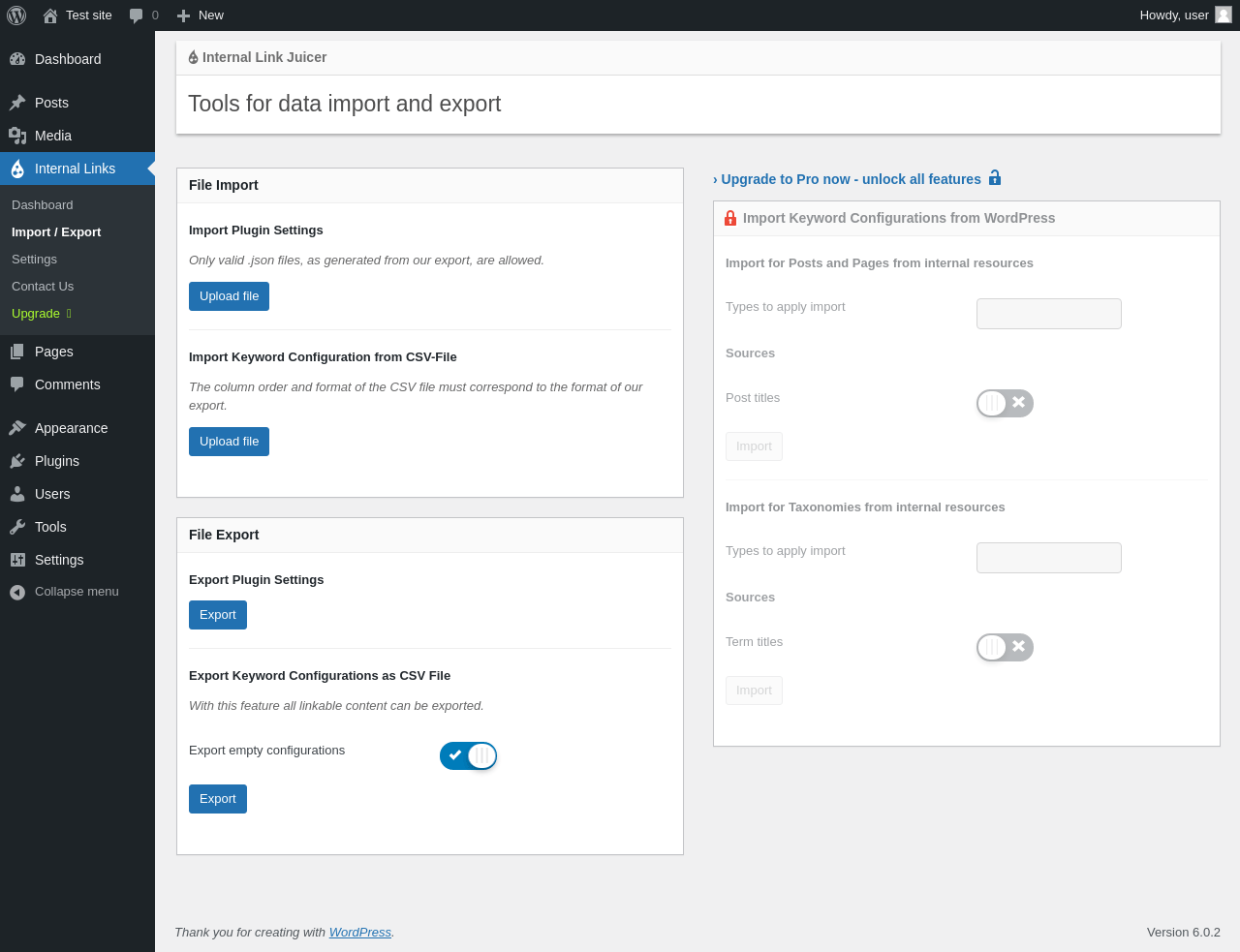Click the Tools wrench icon
This screenshot has width=1240, height=952.
coord(17,527)
